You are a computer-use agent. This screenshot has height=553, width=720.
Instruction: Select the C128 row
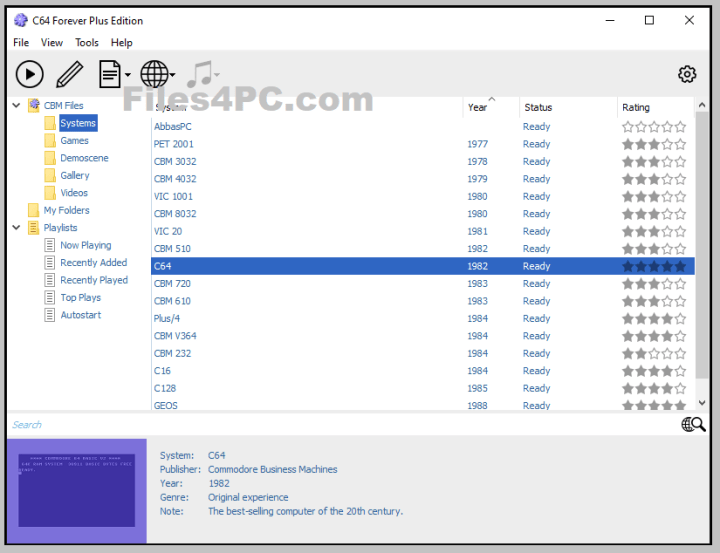tap(422, 389)
